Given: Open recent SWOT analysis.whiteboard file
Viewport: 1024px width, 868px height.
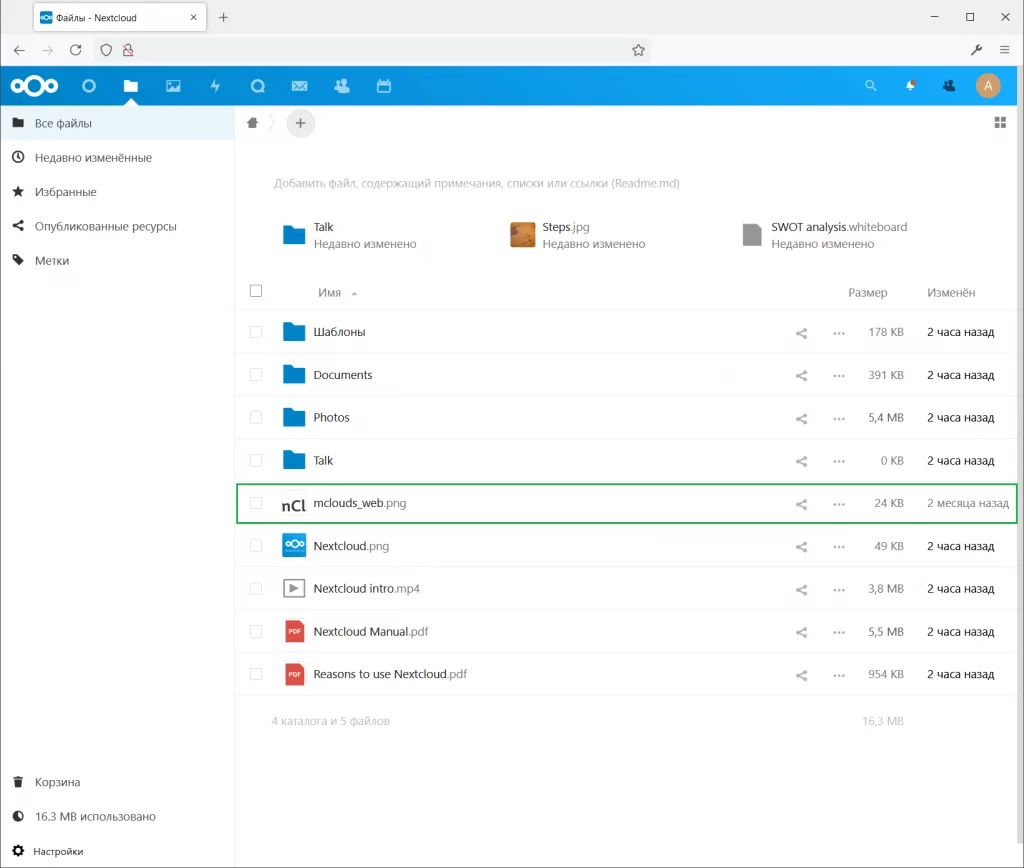Looking at the screenshot, I should tap(825, 235).
